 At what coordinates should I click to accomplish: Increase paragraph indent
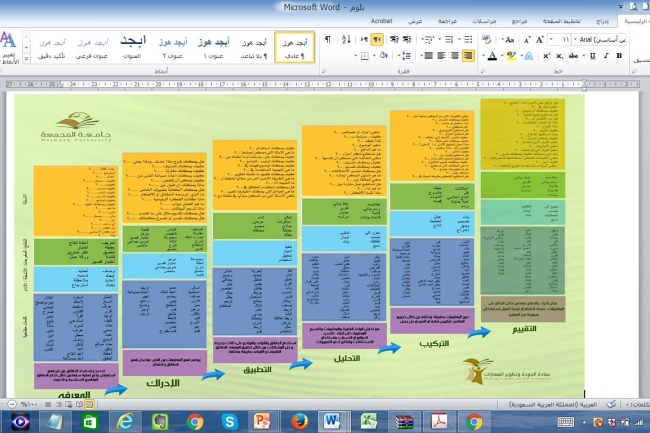pyautogui.click(x=394, y=39)
